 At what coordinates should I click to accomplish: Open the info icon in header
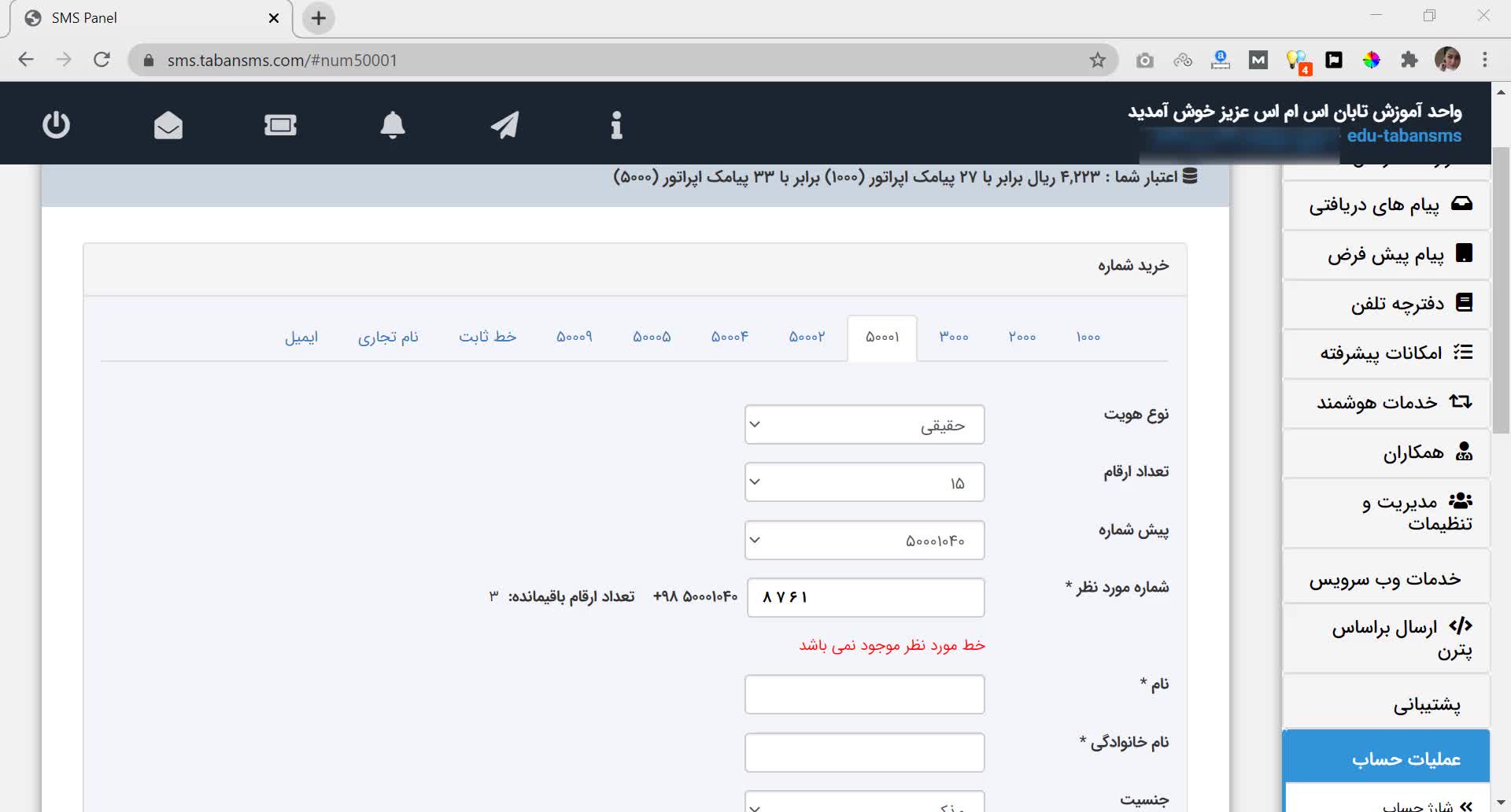tap(616, 124)
